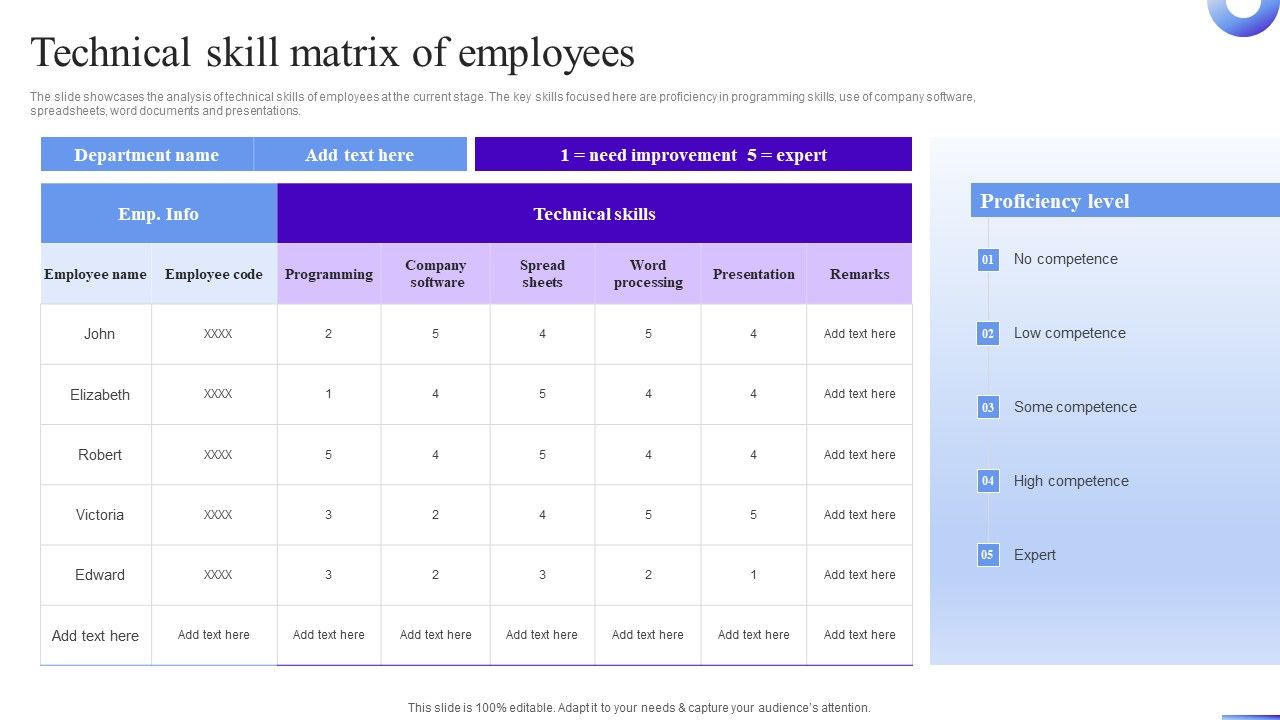
Task: Click the 02 proficiency number badge
Action: coord(988,334)
